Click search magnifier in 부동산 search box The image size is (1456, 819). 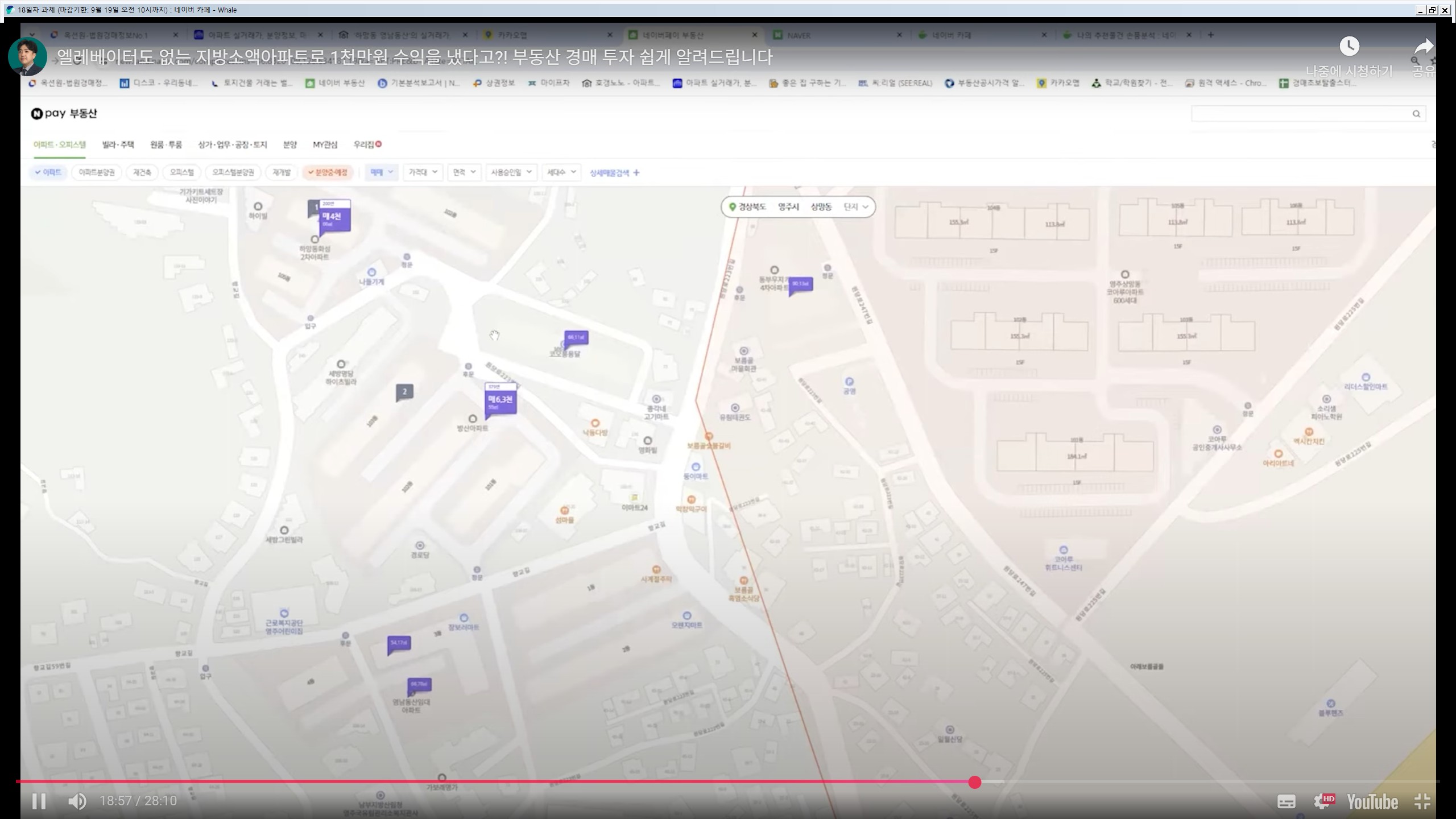(x=1416, y=114)
